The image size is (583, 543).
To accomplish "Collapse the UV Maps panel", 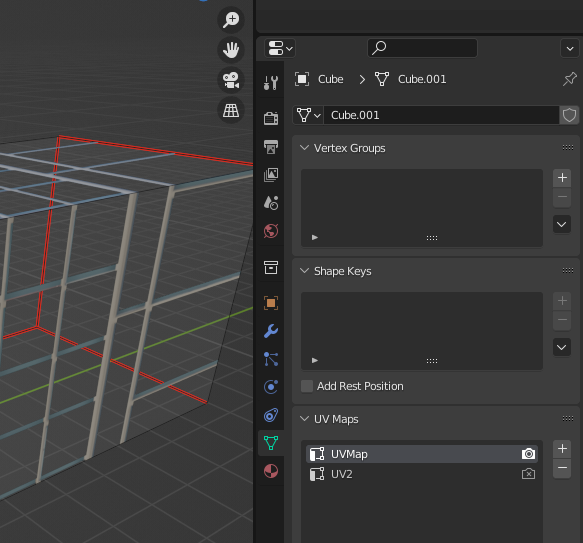I will [x=304, y=419].
